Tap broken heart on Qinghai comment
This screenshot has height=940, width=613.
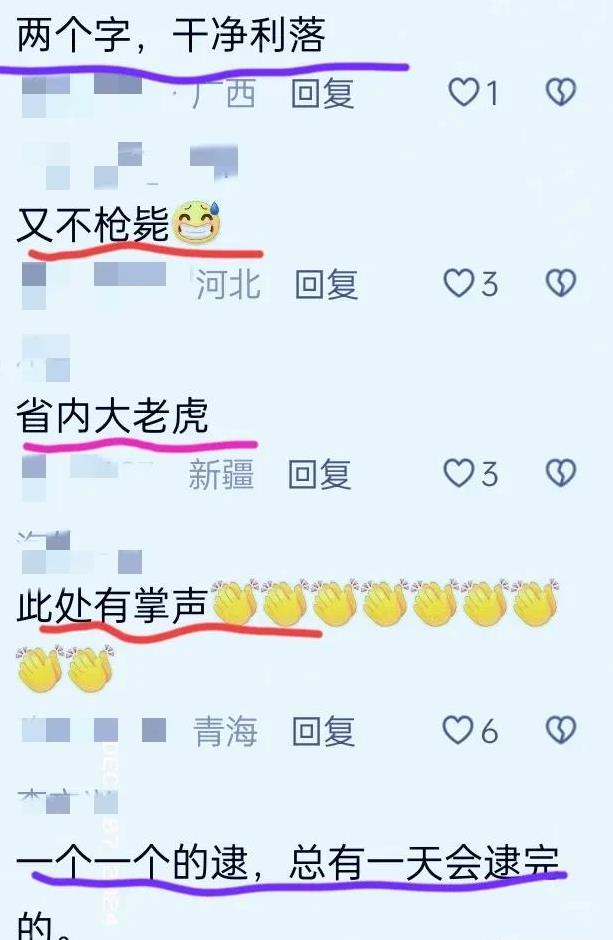tap(561, 730)
